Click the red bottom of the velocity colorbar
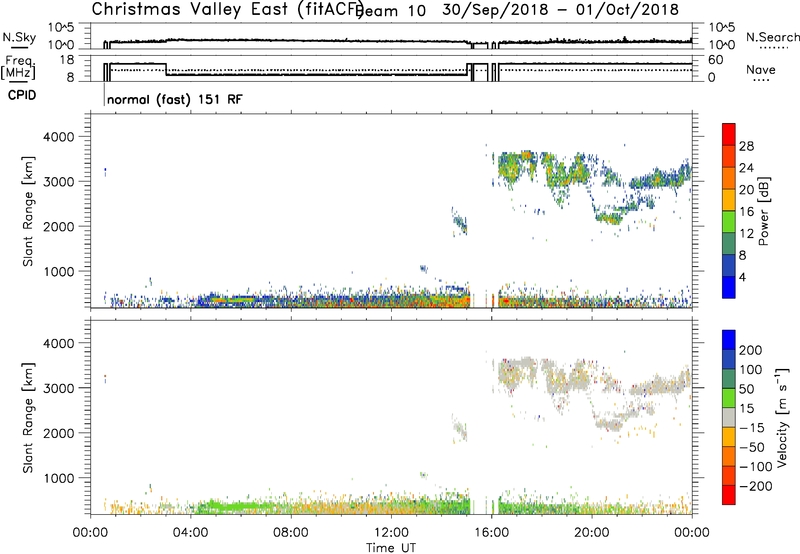 729,495
